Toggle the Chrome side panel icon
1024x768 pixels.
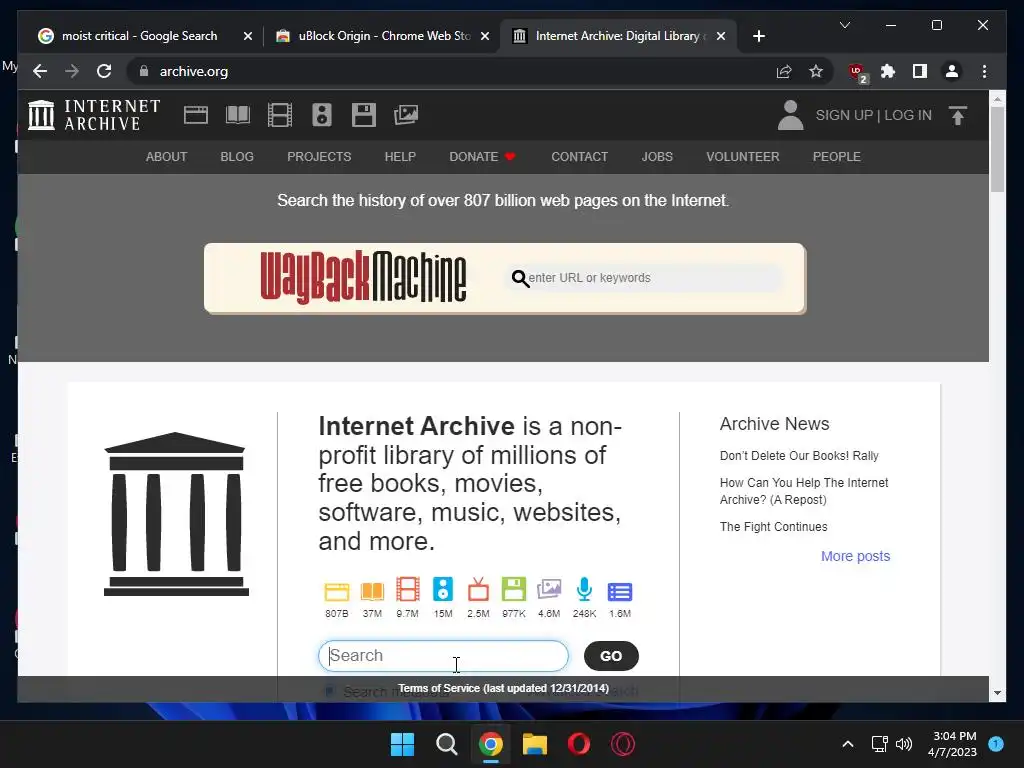(920, 71)
